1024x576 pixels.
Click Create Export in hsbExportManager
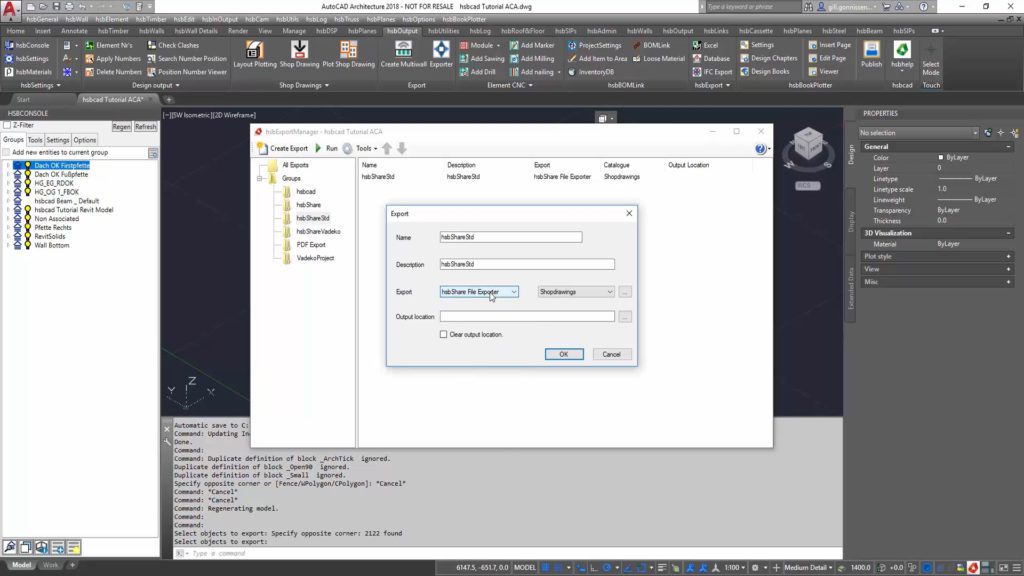coord(282,148)
